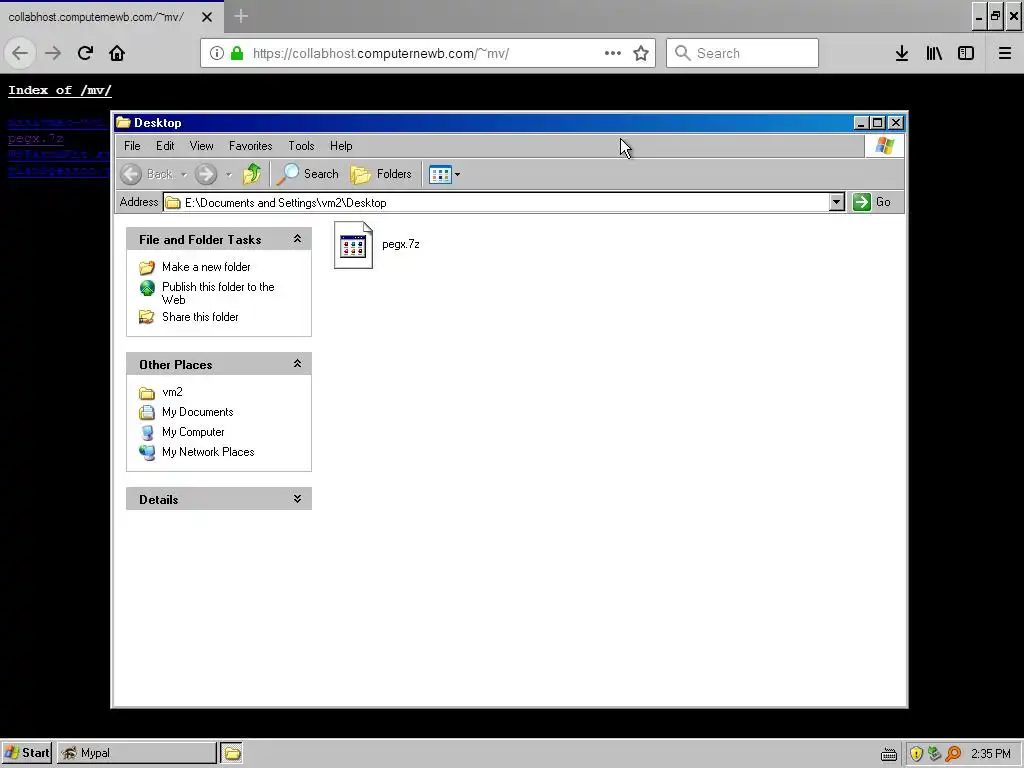The width and height of the screenshot is (1024, 768).
Task: Click the Desktop window title bar folder icon
Action: click(123, 123)
